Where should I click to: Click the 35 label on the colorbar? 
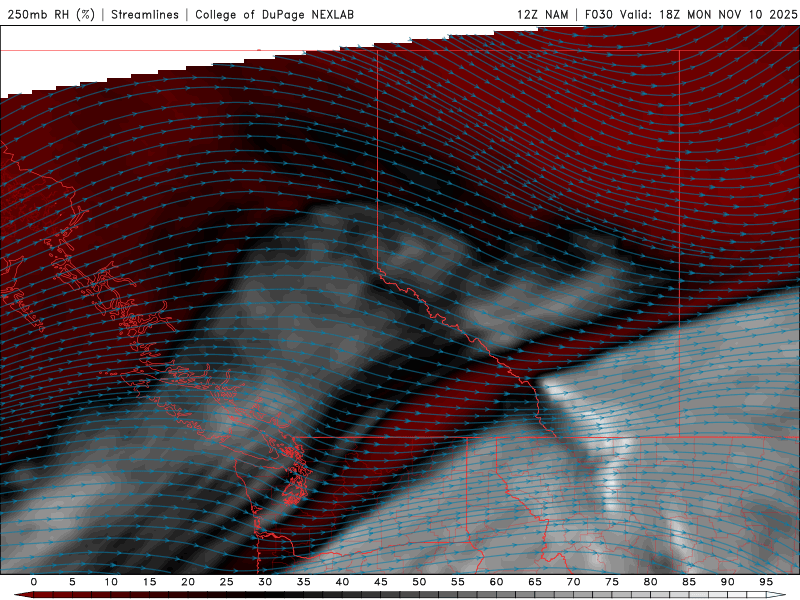click(304, 582)
